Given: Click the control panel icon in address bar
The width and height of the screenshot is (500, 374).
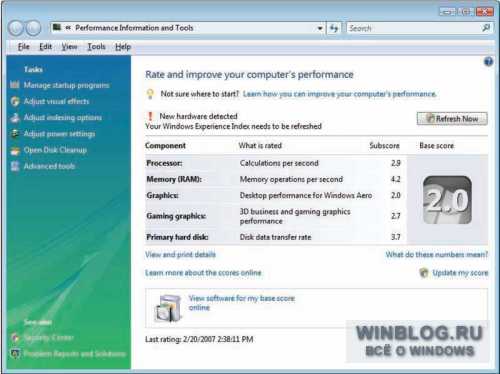Looking at the screenshot, I should coord(57,27).
